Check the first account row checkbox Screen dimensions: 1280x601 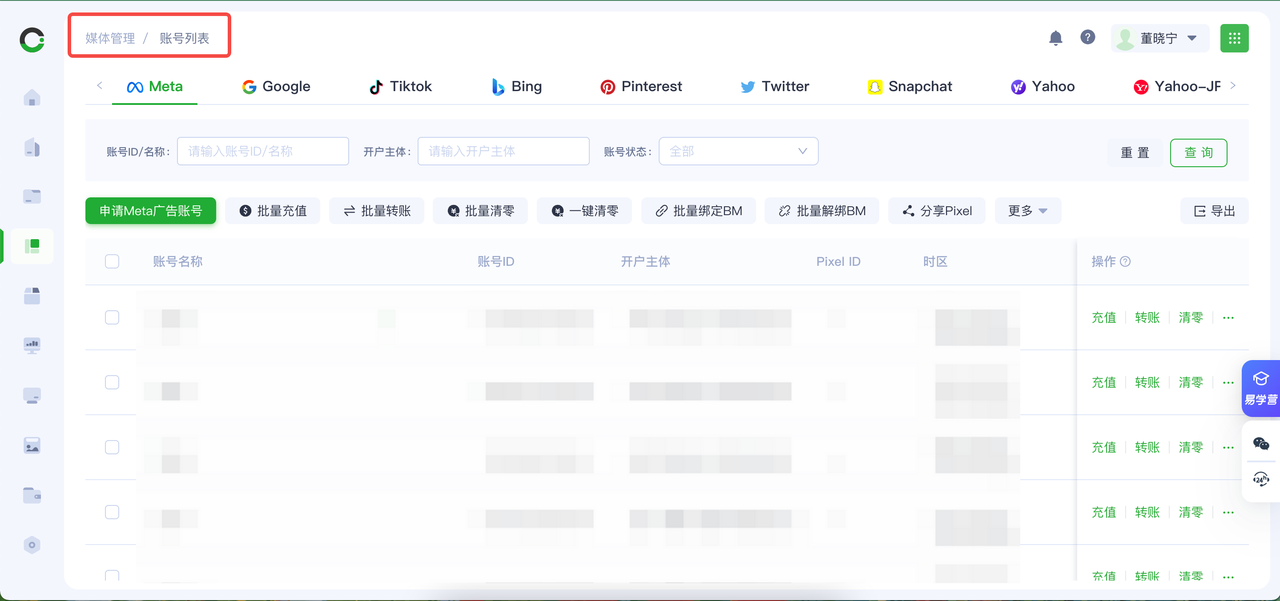112,317
